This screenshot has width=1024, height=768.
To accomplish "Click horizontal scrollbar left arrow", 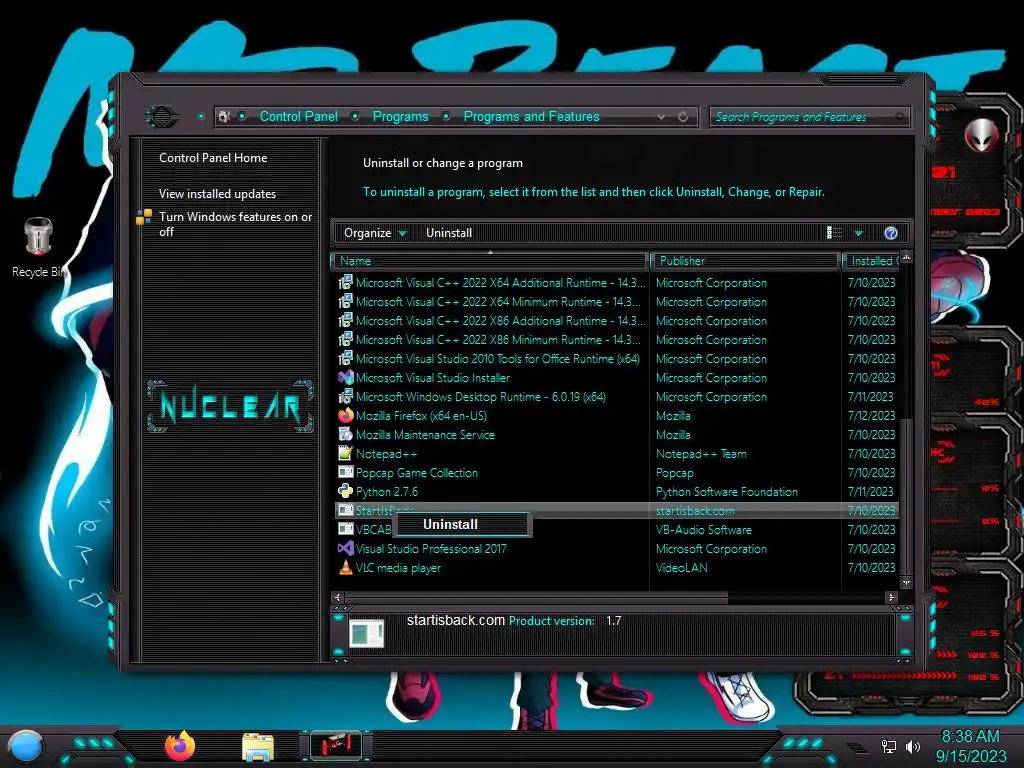I will pyautogui.click(x=337, y=598).
